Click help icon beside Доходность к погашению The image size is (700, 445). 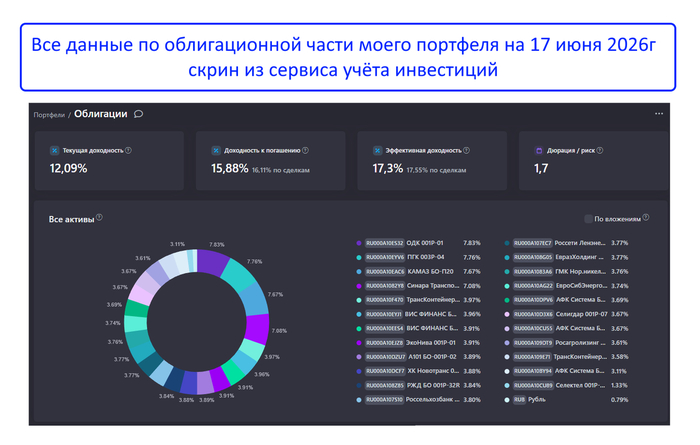(305, 150)
